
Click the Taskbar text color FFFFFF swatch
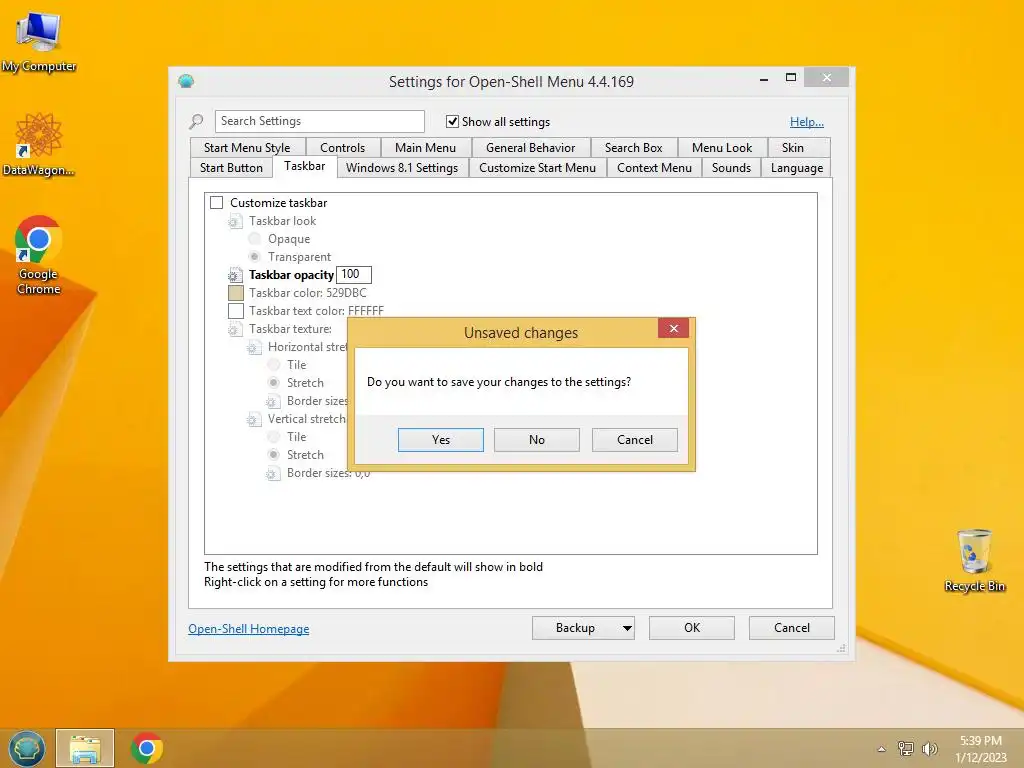(x=236, y=311)
